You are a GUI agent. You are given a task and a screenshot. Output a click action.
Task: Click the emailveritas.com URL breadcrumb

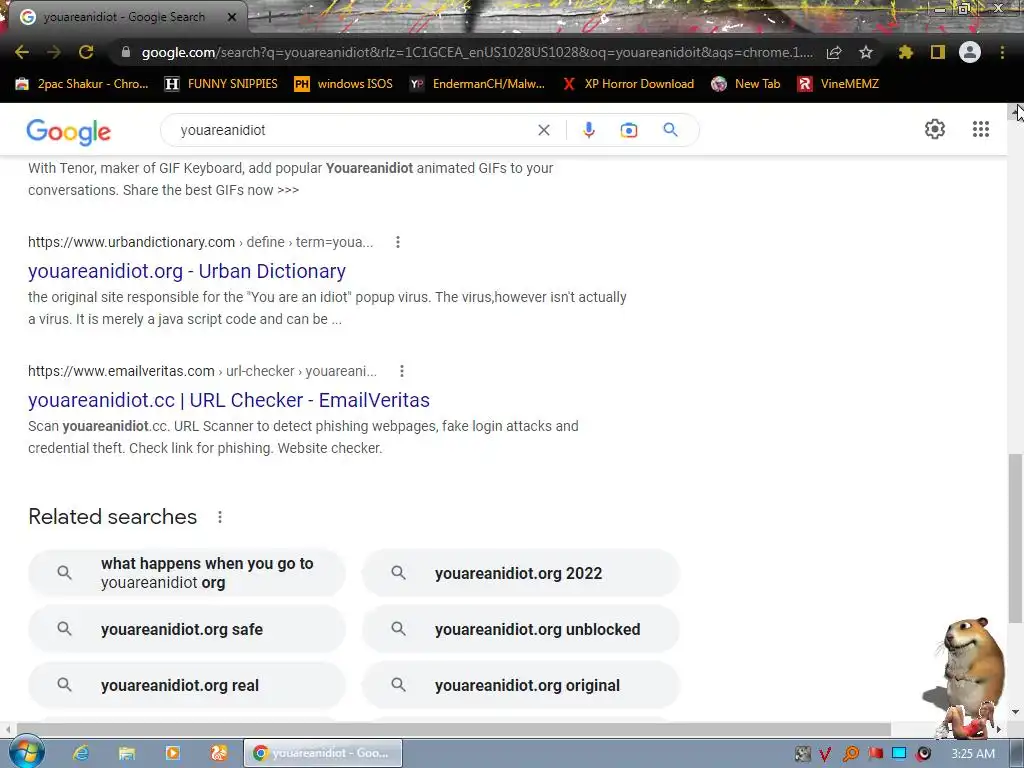[x=202, y=371]
